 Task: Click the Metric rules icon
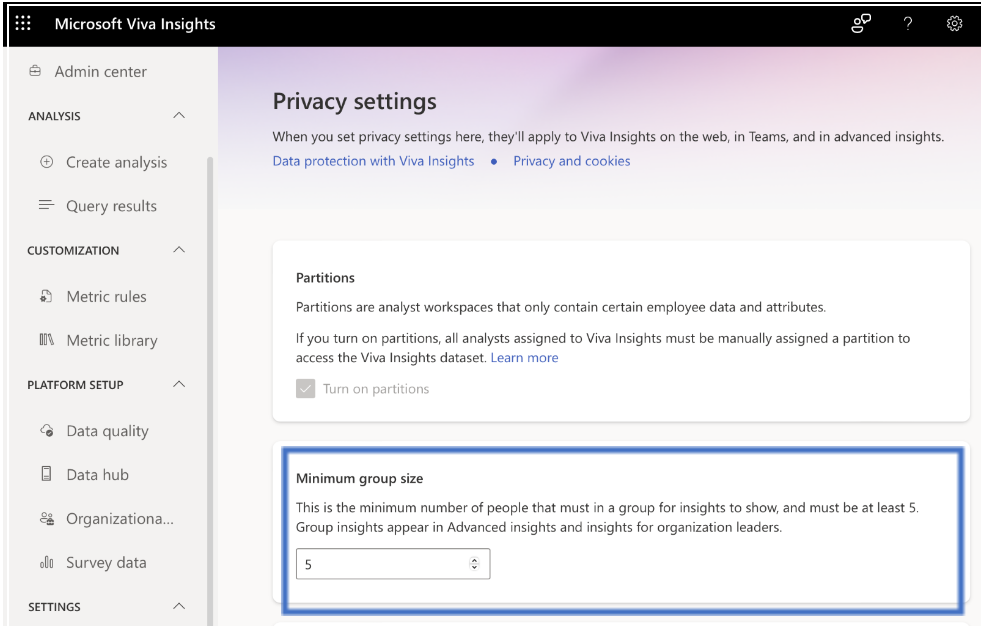(46, 296)
